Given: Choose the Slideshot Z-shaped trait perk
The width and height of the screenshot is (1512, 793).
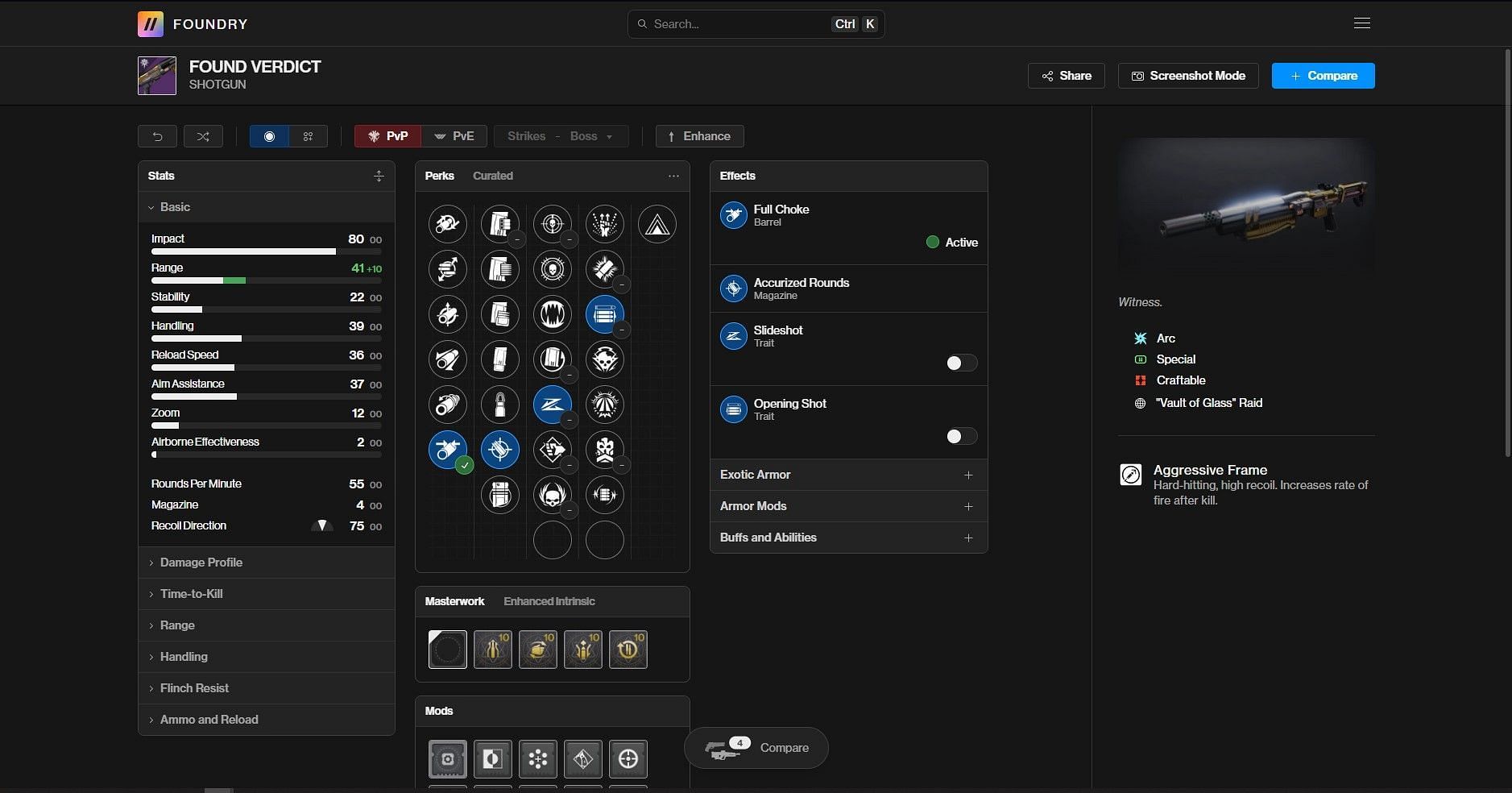Looking at the screenshot, I should pos(552,405).
